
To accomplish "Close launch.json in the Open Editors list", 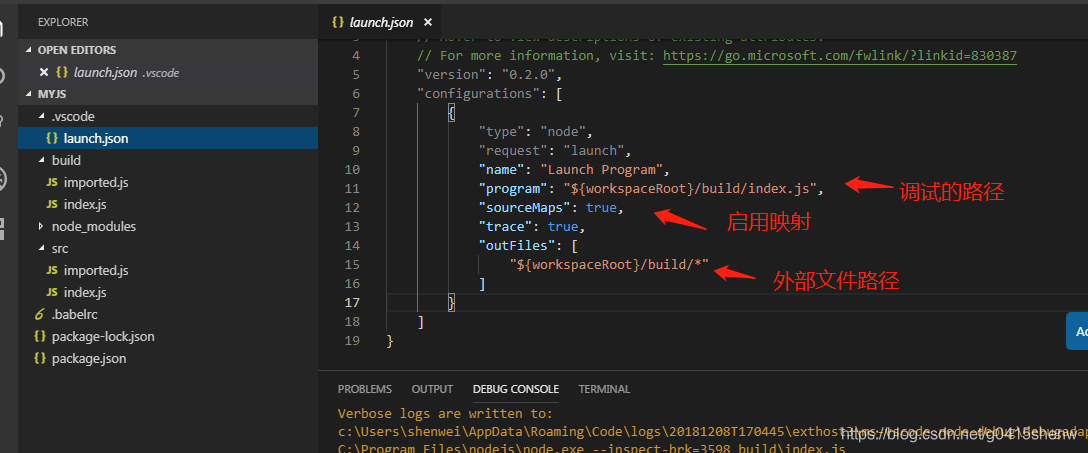I will [44, 72].
